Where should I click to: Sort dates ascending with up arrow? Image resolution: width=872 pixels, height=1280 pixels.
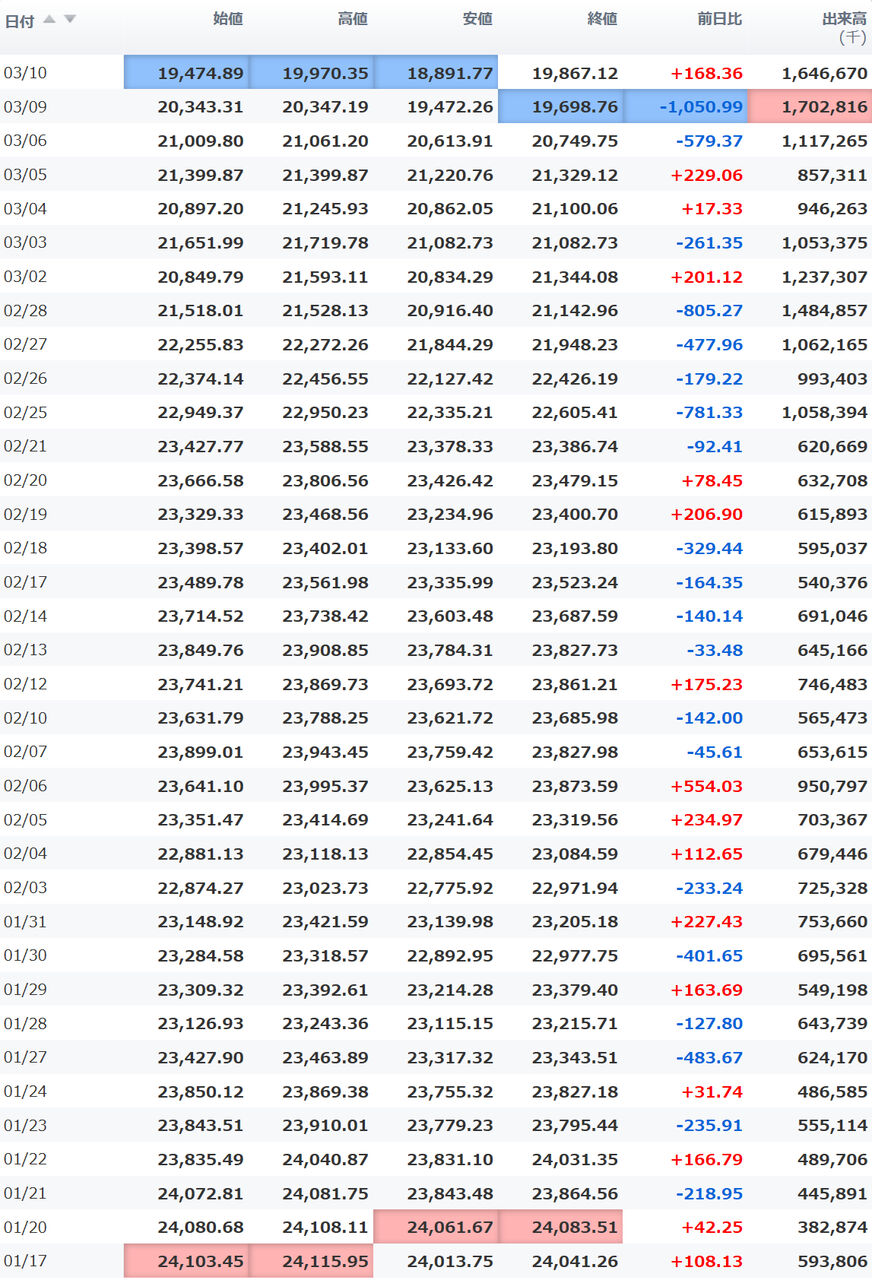49,19
